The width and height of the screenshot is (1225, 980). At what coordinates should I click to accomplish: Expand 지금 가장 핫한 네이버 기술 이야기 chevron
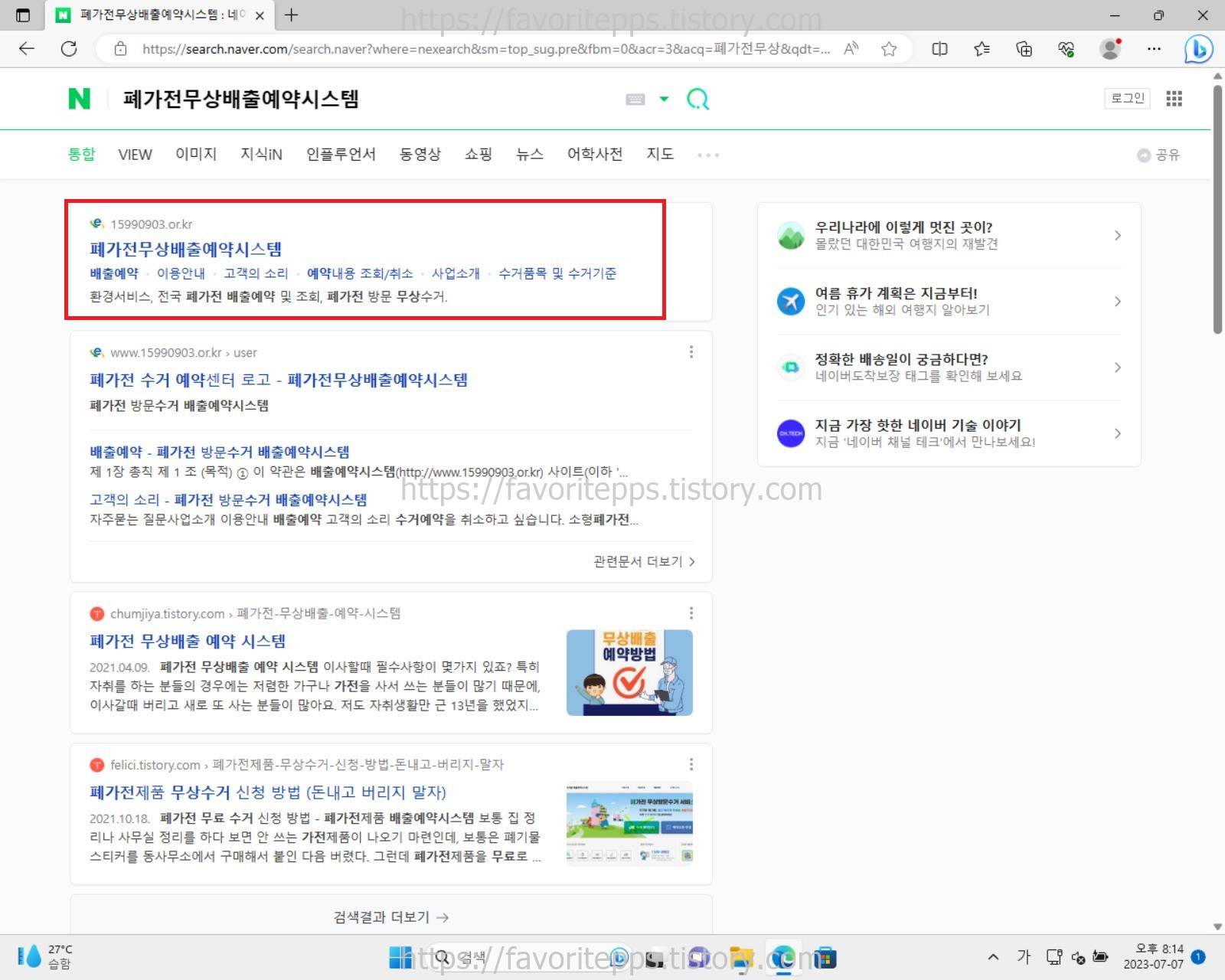1118,433
